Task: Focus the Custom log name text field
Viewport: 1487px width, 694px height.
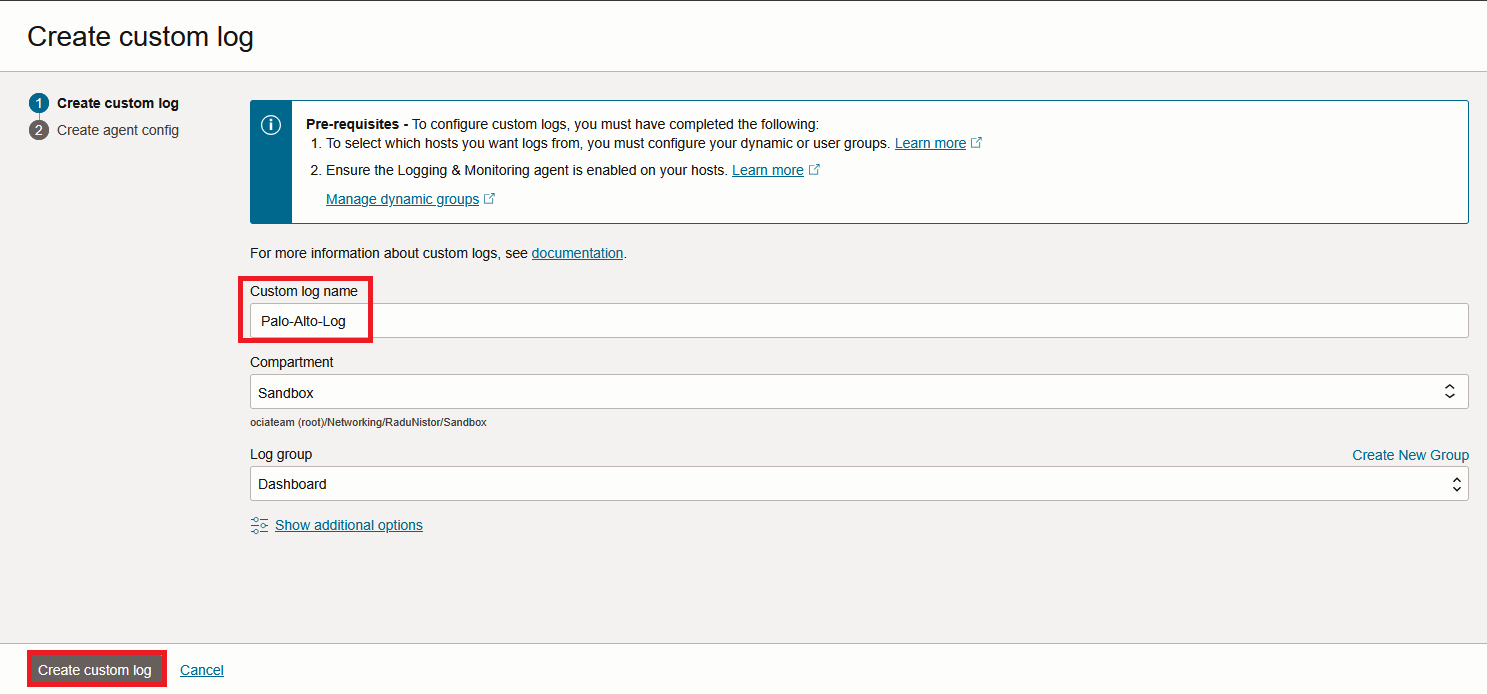Action: pos(858,321)
